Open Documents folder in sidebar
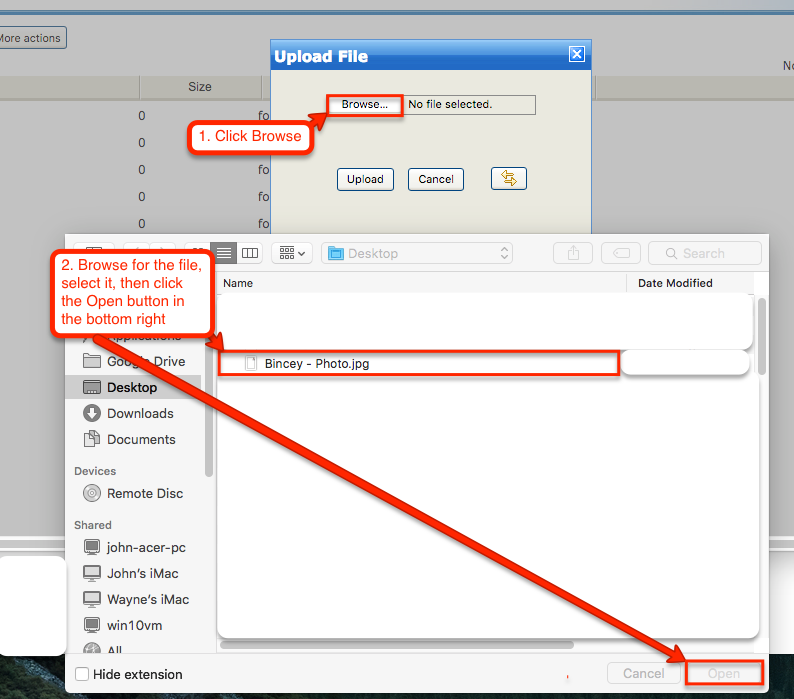Image resolution: width=794 pixels, height=699 pixels. [x=141, y=439]
